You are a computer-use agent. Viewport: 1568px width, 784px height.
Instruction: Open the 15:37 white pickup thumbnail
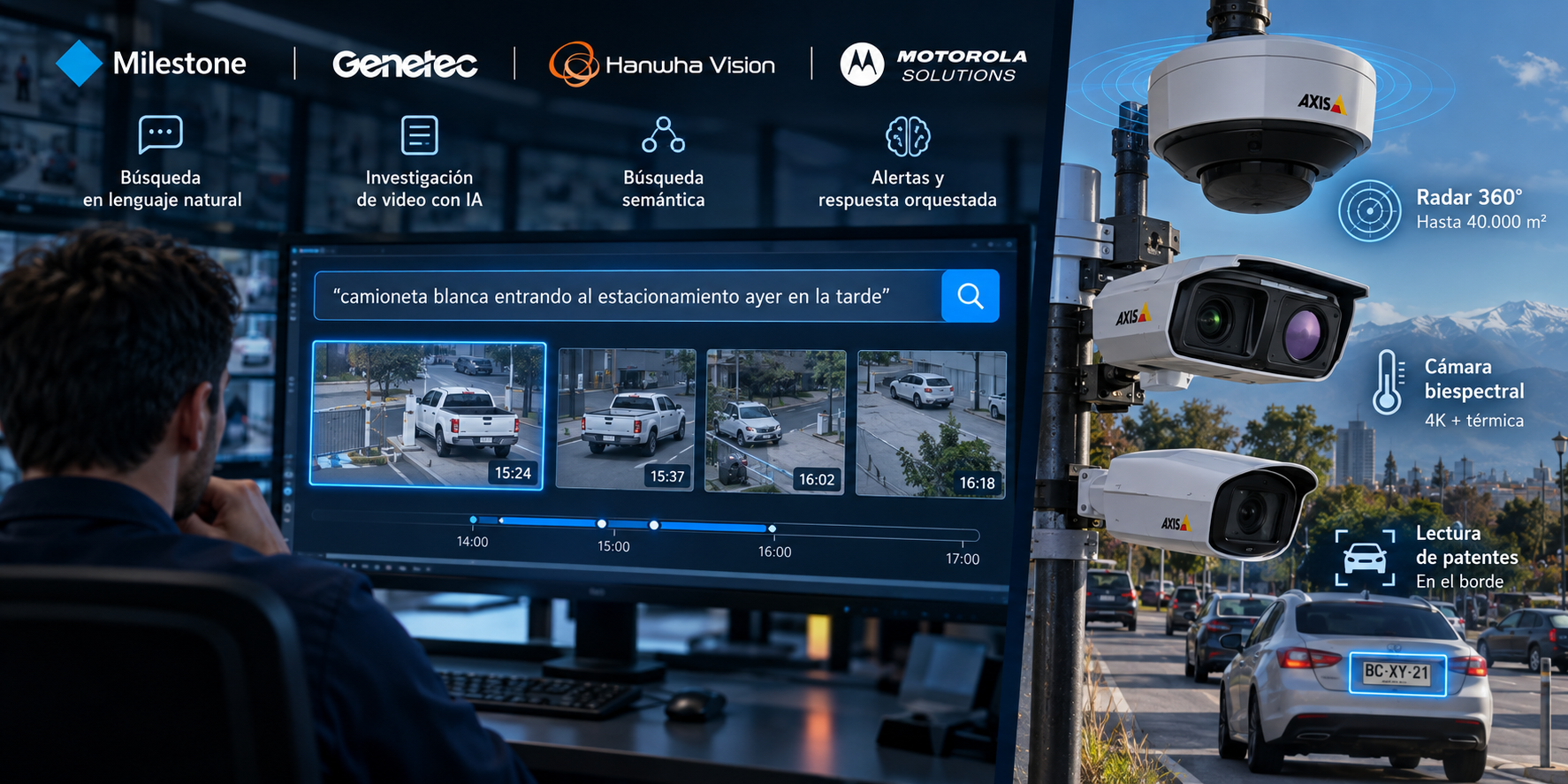pos(626,419)
